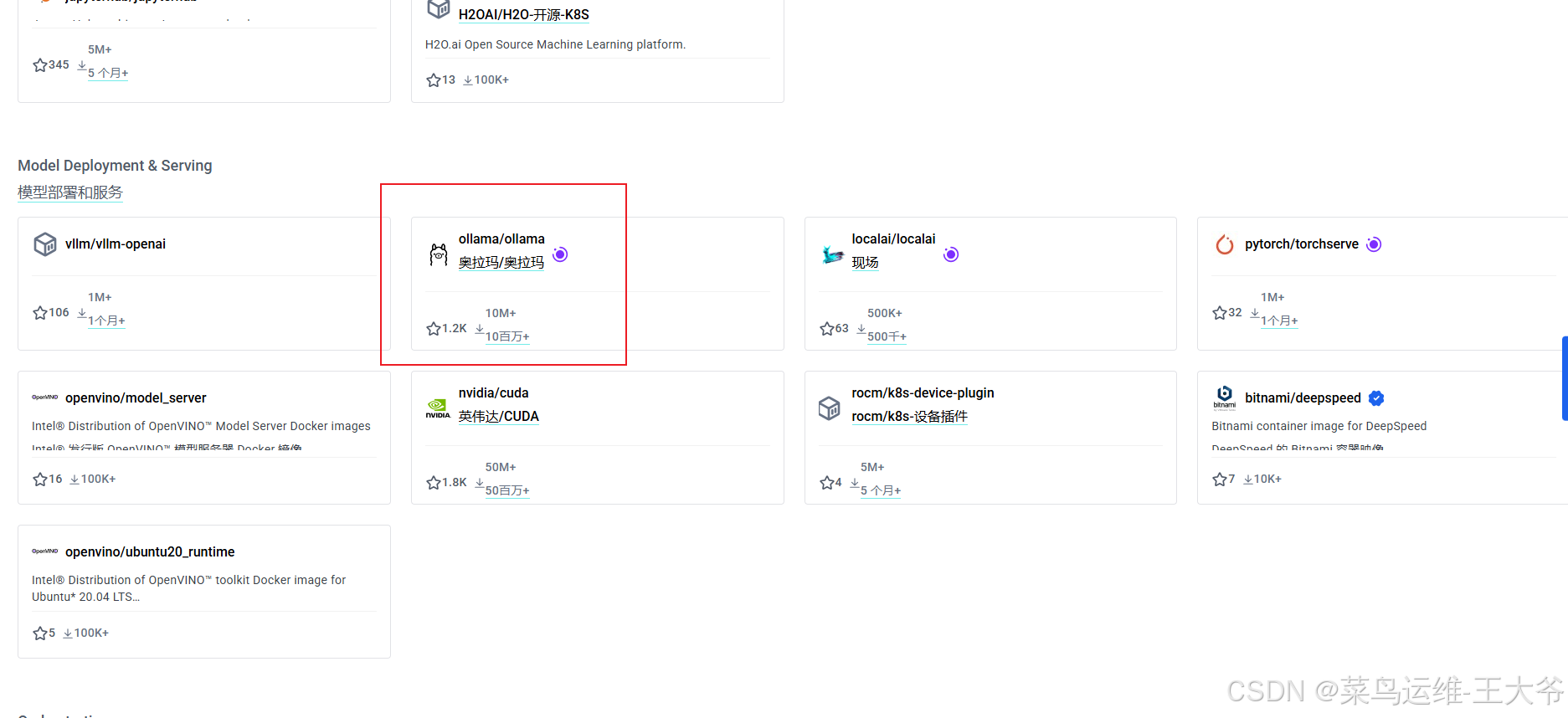
Task: Click the ollama llama logo icon
Action: [439, 254]
